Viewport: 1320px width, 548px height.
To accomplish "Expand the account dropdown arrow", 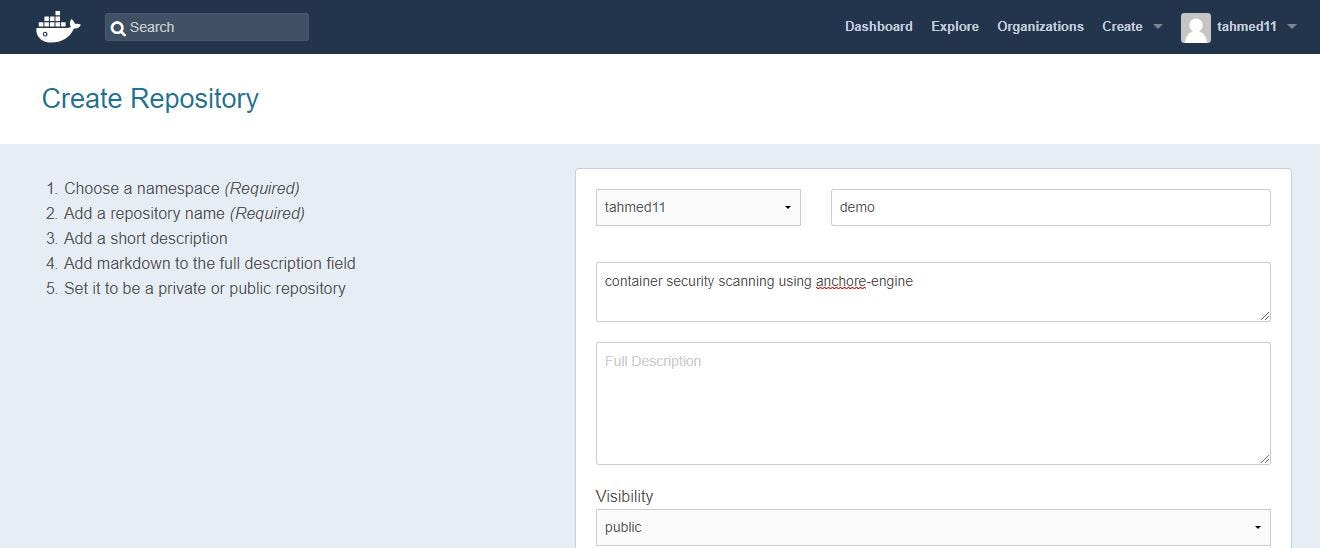I will [1292, 27].
